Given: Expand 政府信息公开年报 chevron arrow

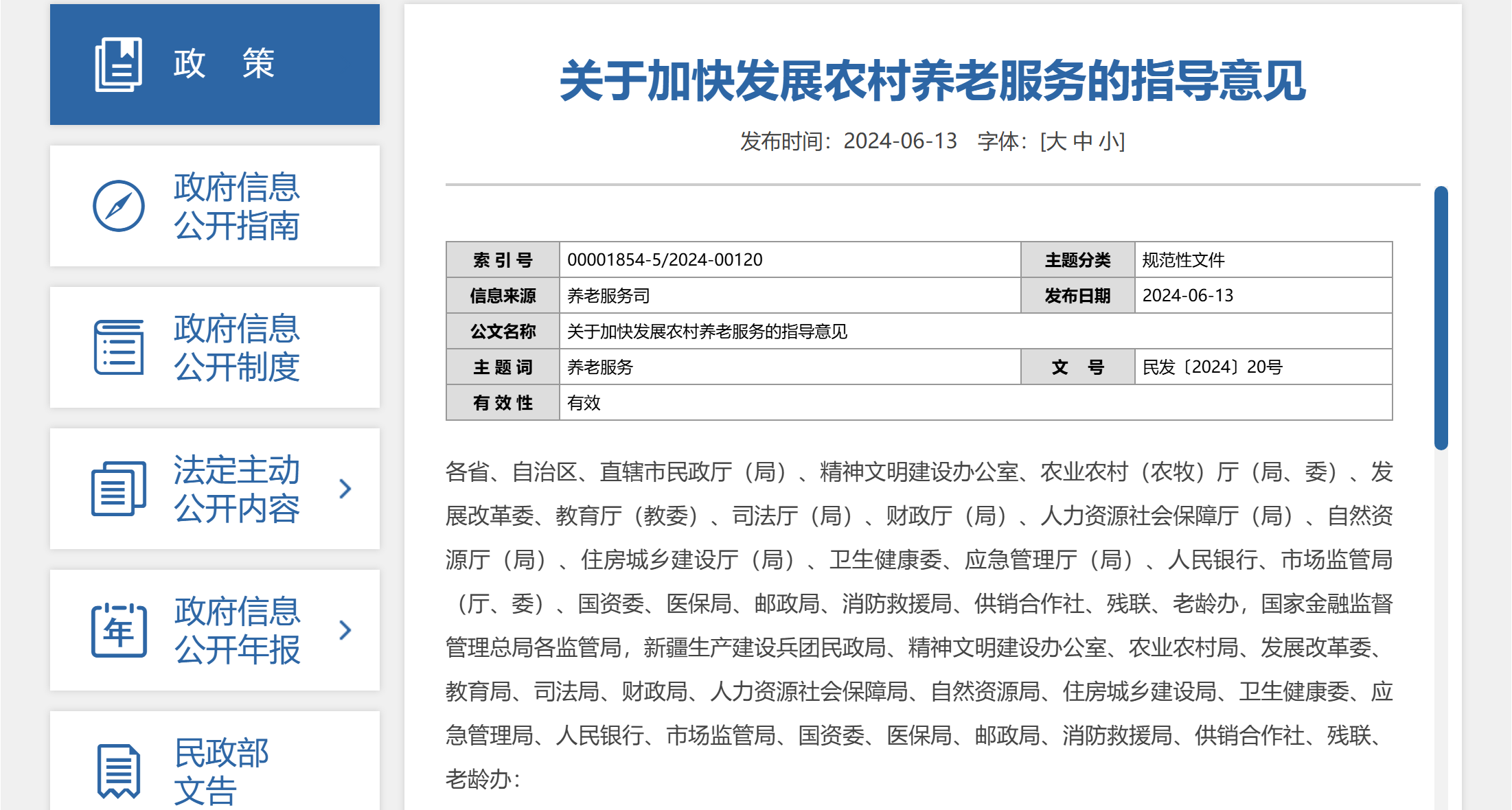Looking at the screenshot, I should pos(345,630).
